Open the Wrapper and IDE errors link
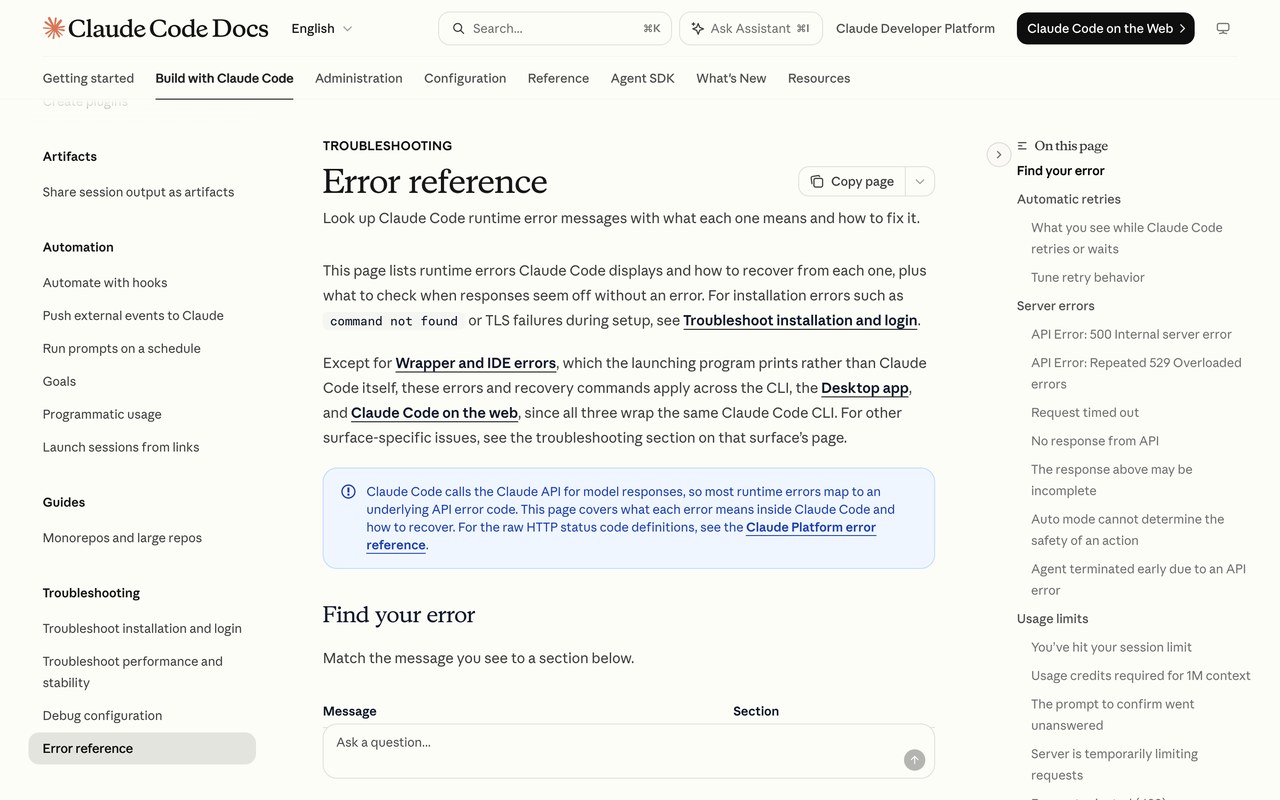Viewport: 1280px width, 800px height. click(x=475, y=363)
